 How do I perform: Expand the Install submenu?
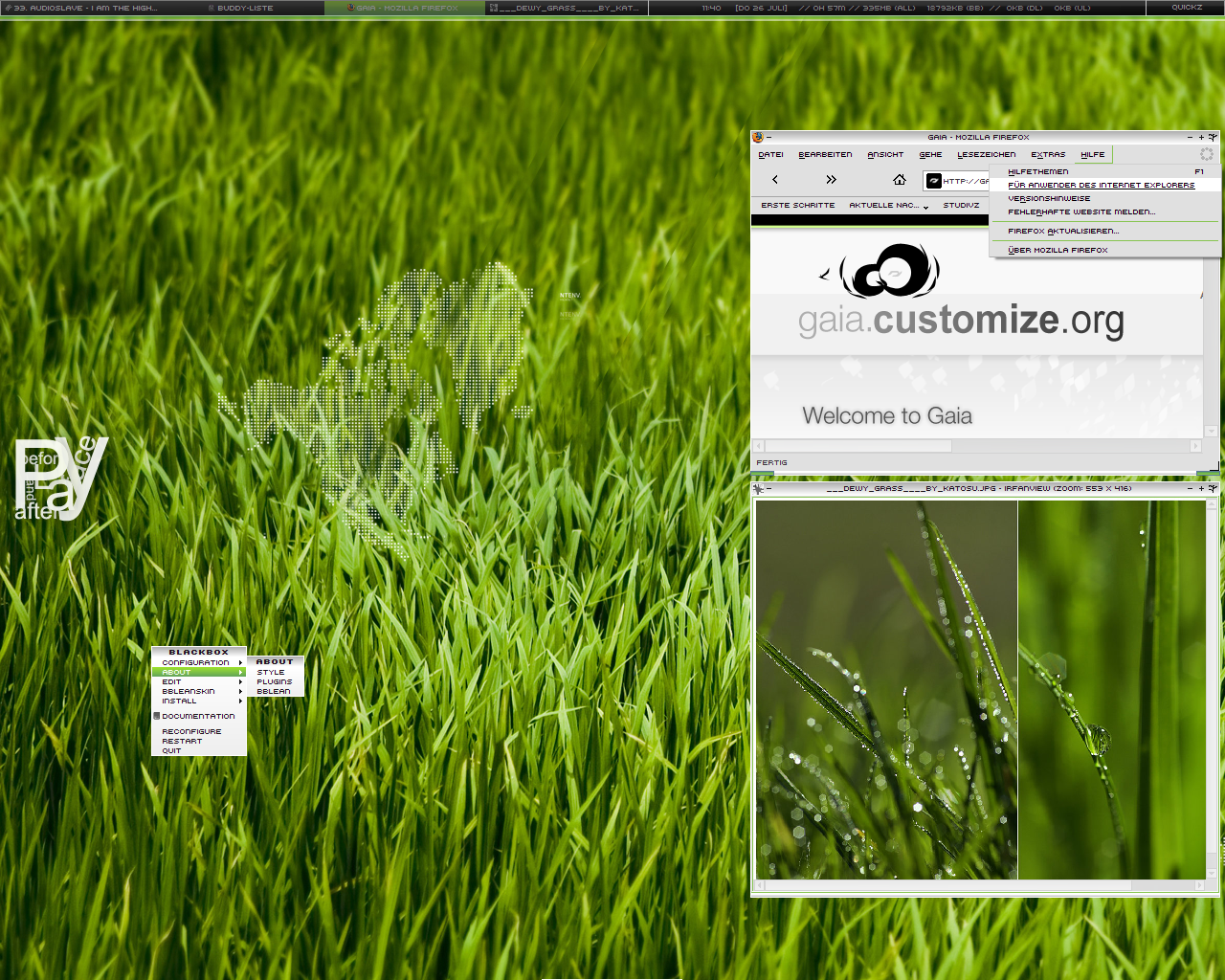(198, 701)
